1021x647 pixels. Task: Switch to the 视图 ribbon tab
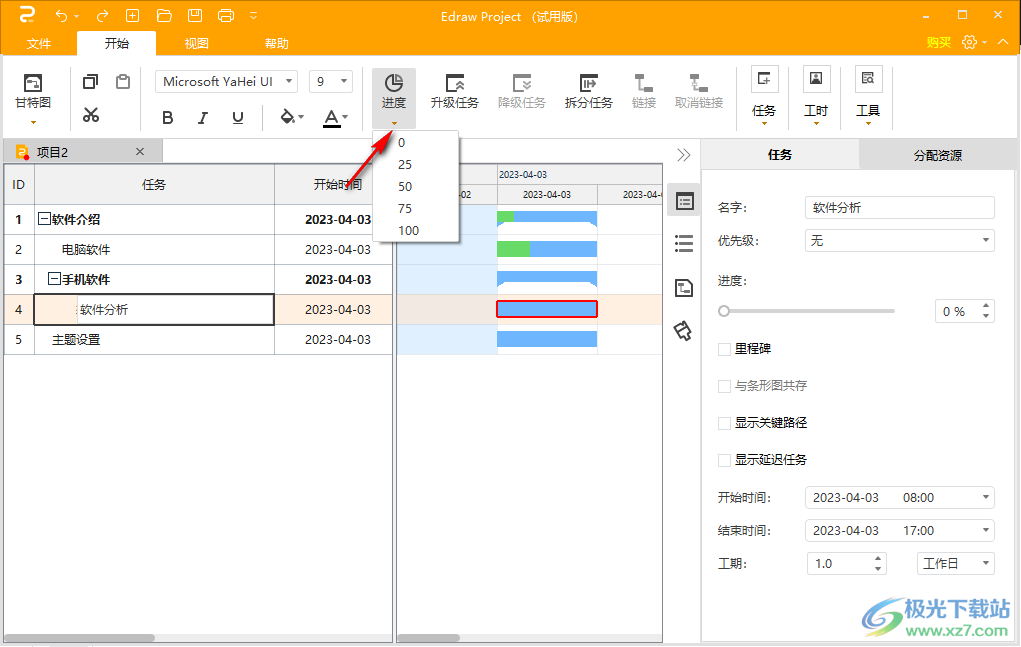[197, 44]
